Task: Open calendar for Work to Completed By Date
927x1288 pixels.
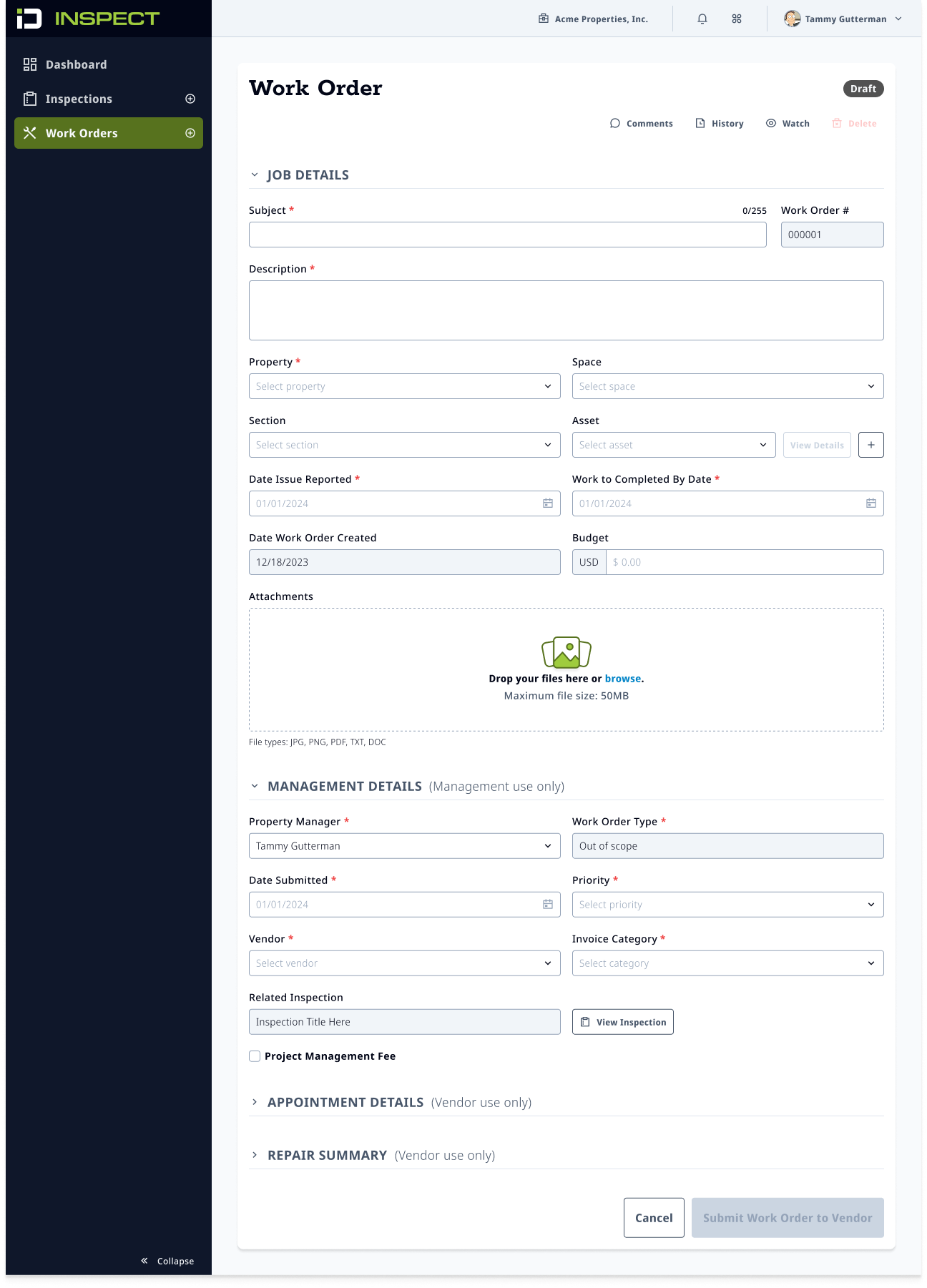Action: pos(871,503)
